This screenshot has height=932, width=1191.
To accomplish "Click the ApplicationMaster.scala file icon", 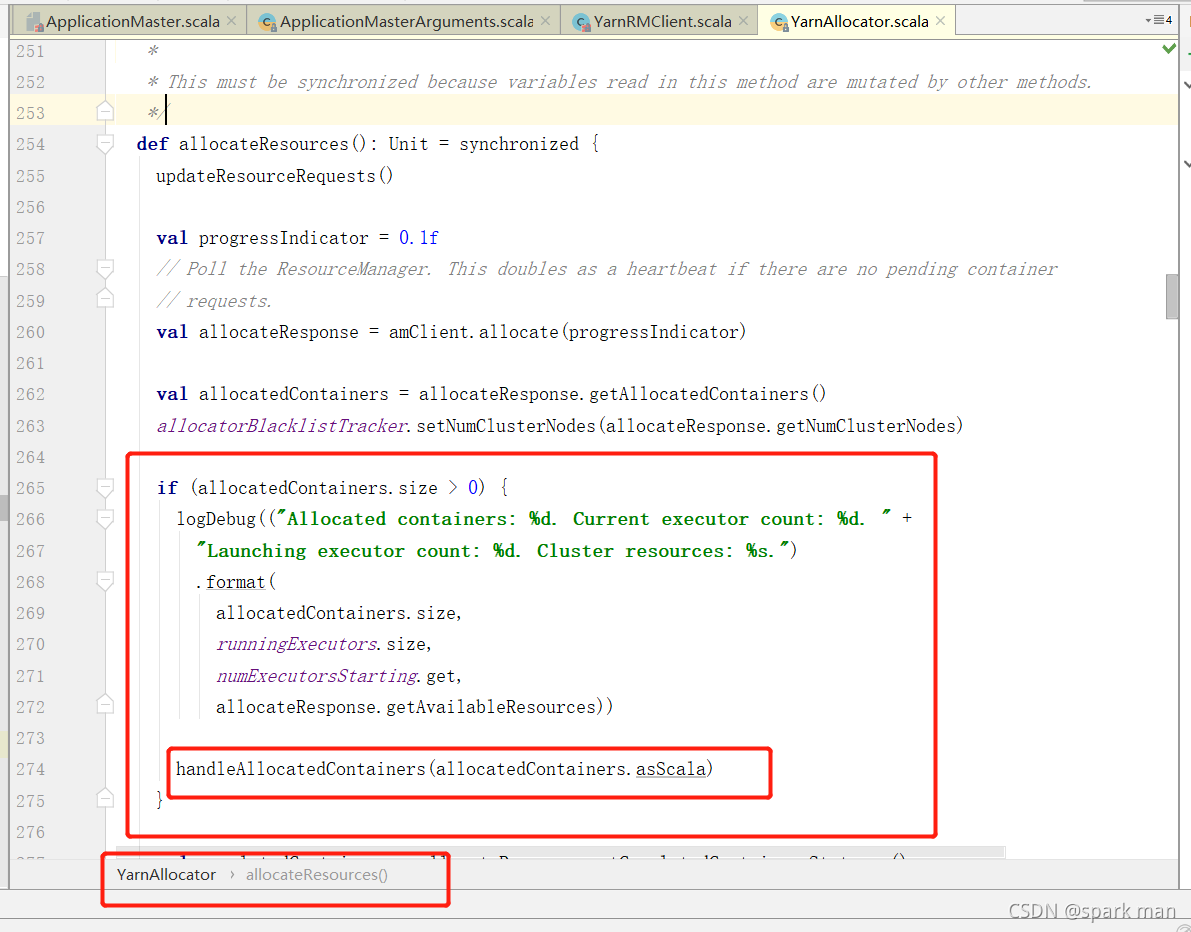I will (34, 22).
